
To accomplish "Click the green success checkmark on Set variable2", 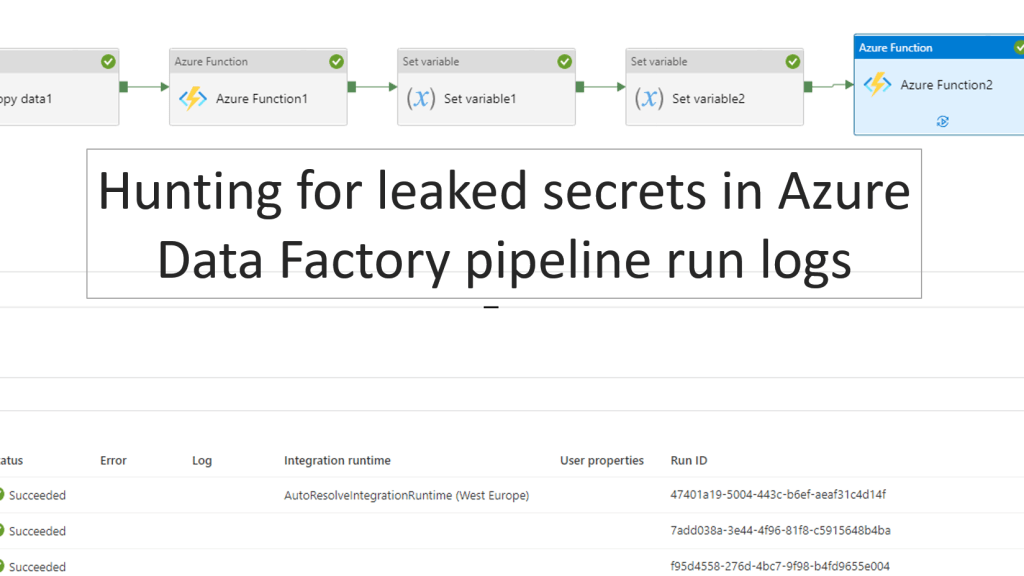I will tap(792, 62).
